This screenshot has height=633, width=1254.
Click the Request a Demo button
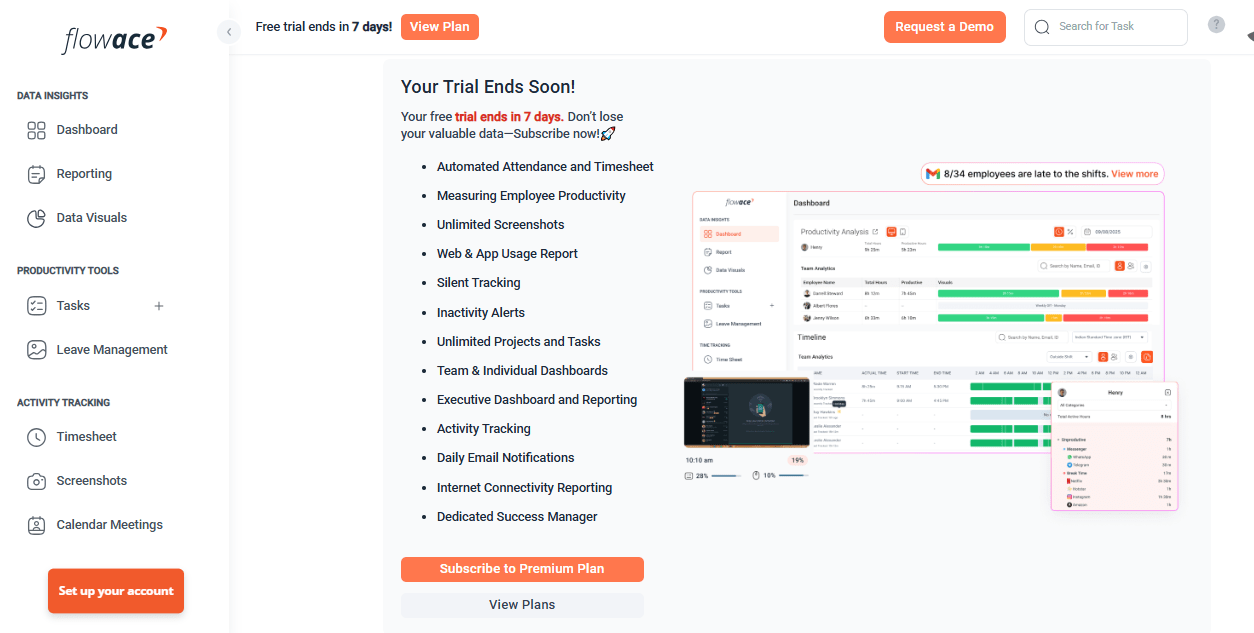point(944,27)
